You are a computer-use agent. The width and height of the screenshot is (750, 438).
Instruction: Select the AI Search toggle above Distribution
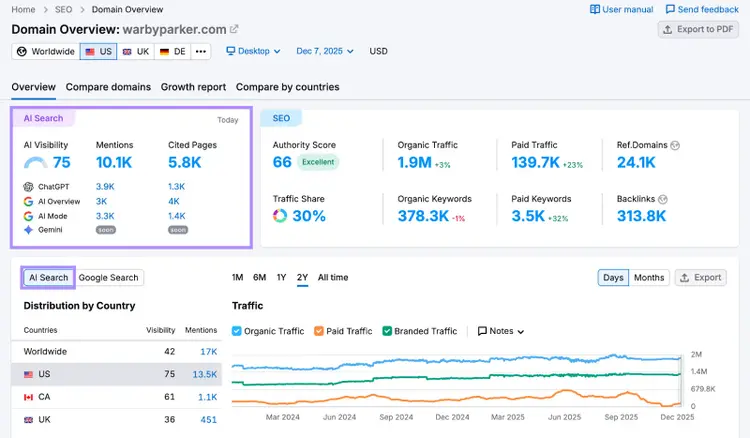pos(48,277)
